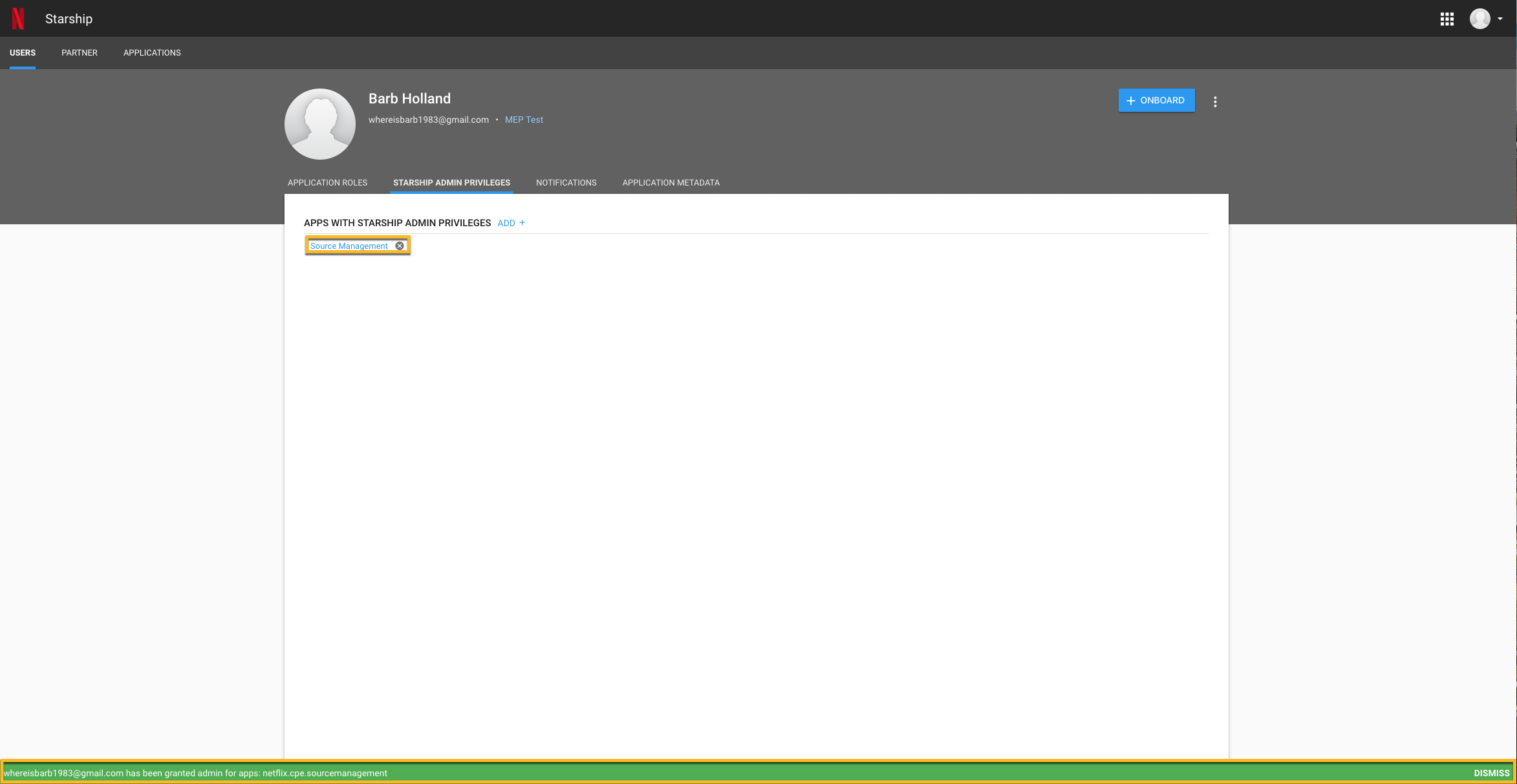Click the granted admin notification message

click(x=195, y=773)
